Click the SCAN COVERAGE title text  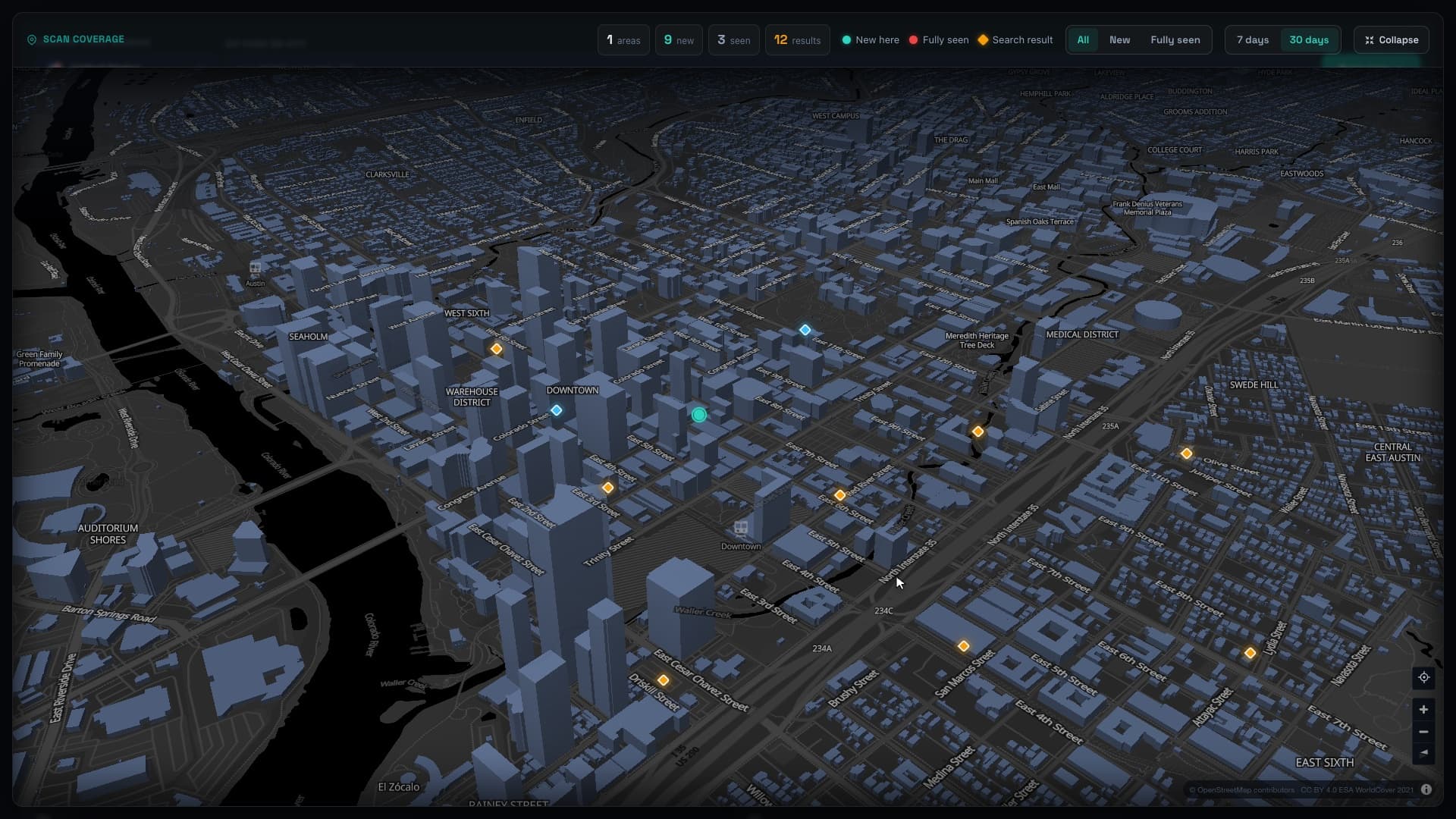[x=83, y=39]
